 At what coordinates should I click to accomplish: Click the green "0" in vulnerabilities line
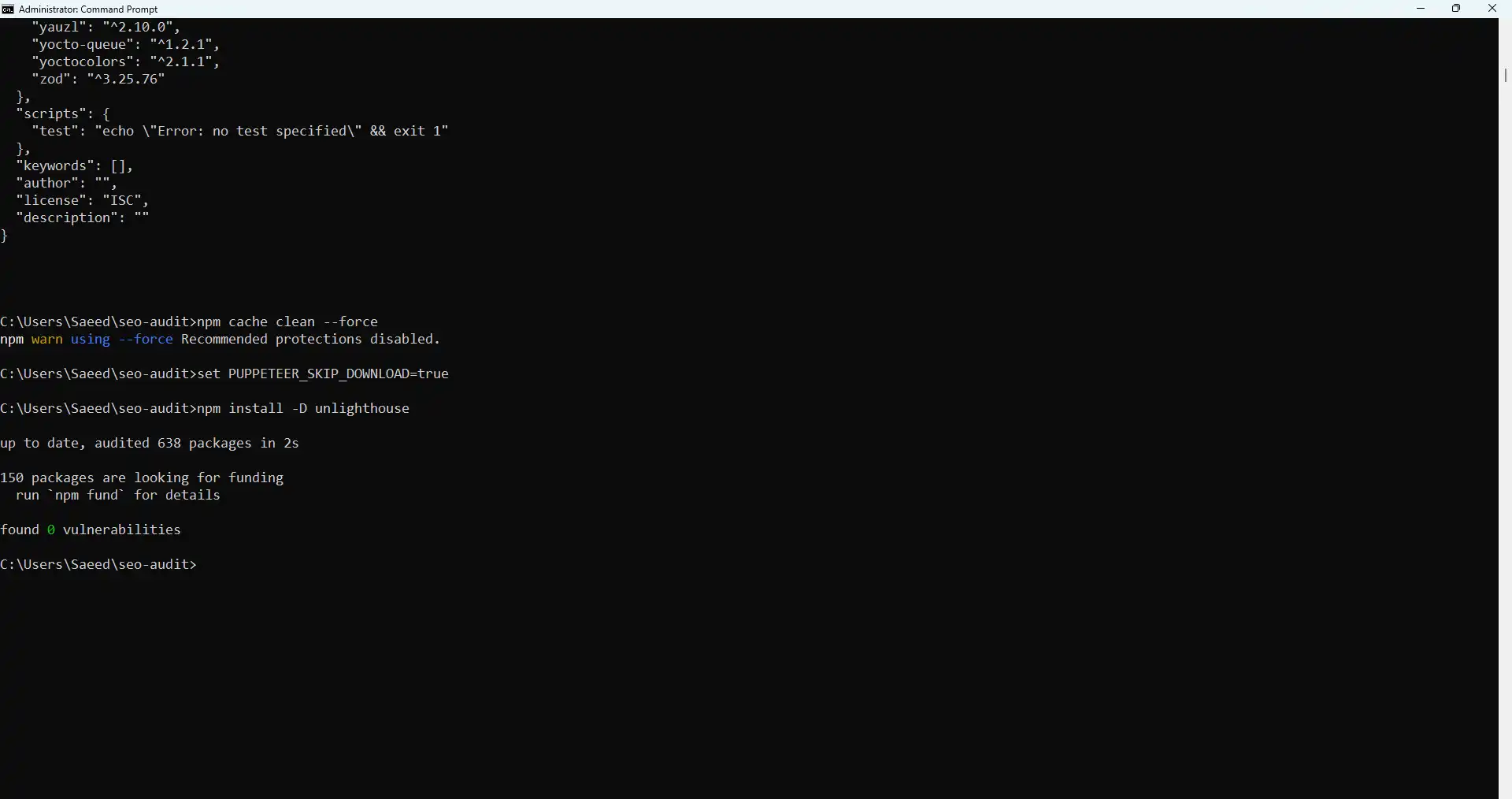click(x=51, y=530)
